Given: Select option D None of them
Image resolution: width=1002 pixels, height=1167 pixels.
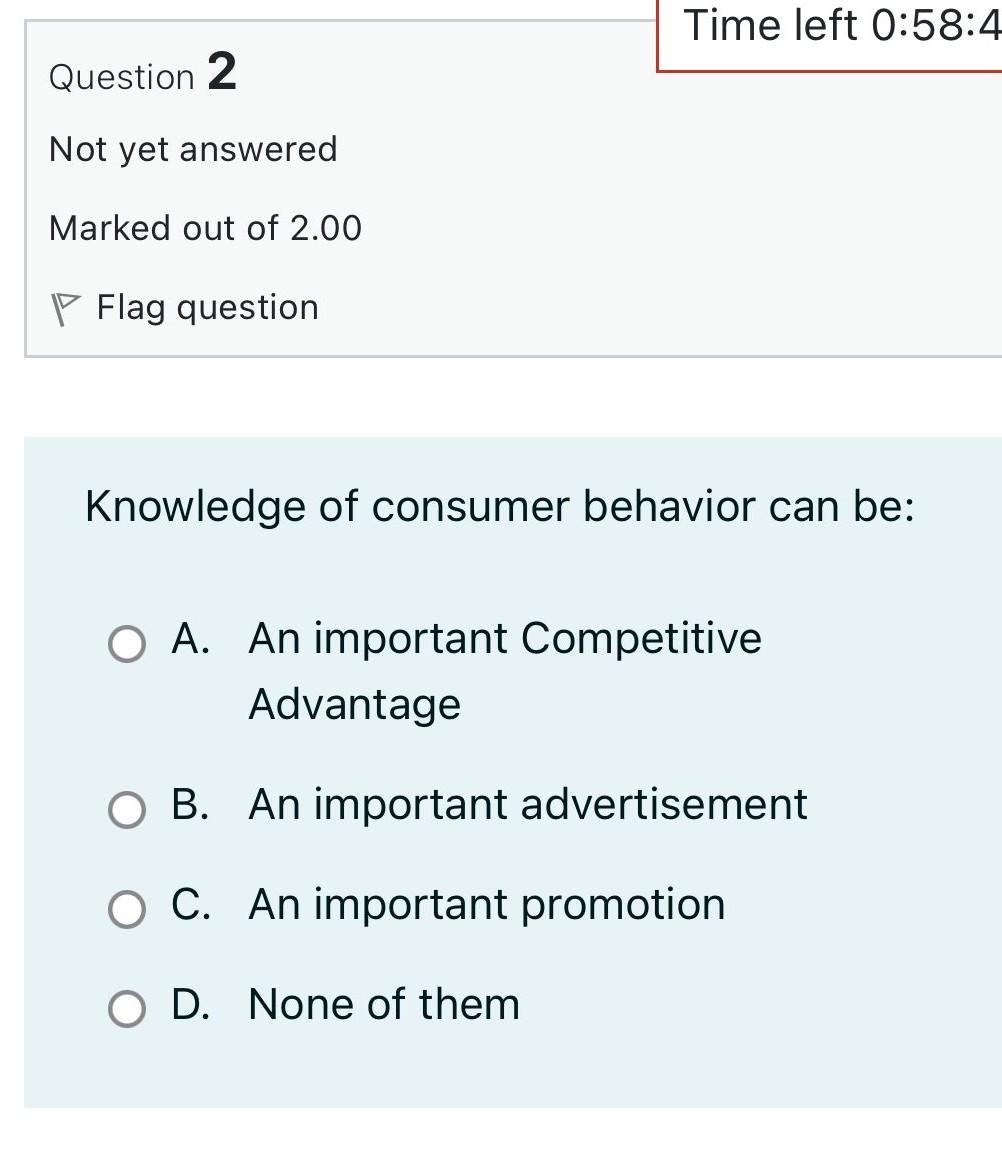Looking at the screenshot, I should point(124,1011).
